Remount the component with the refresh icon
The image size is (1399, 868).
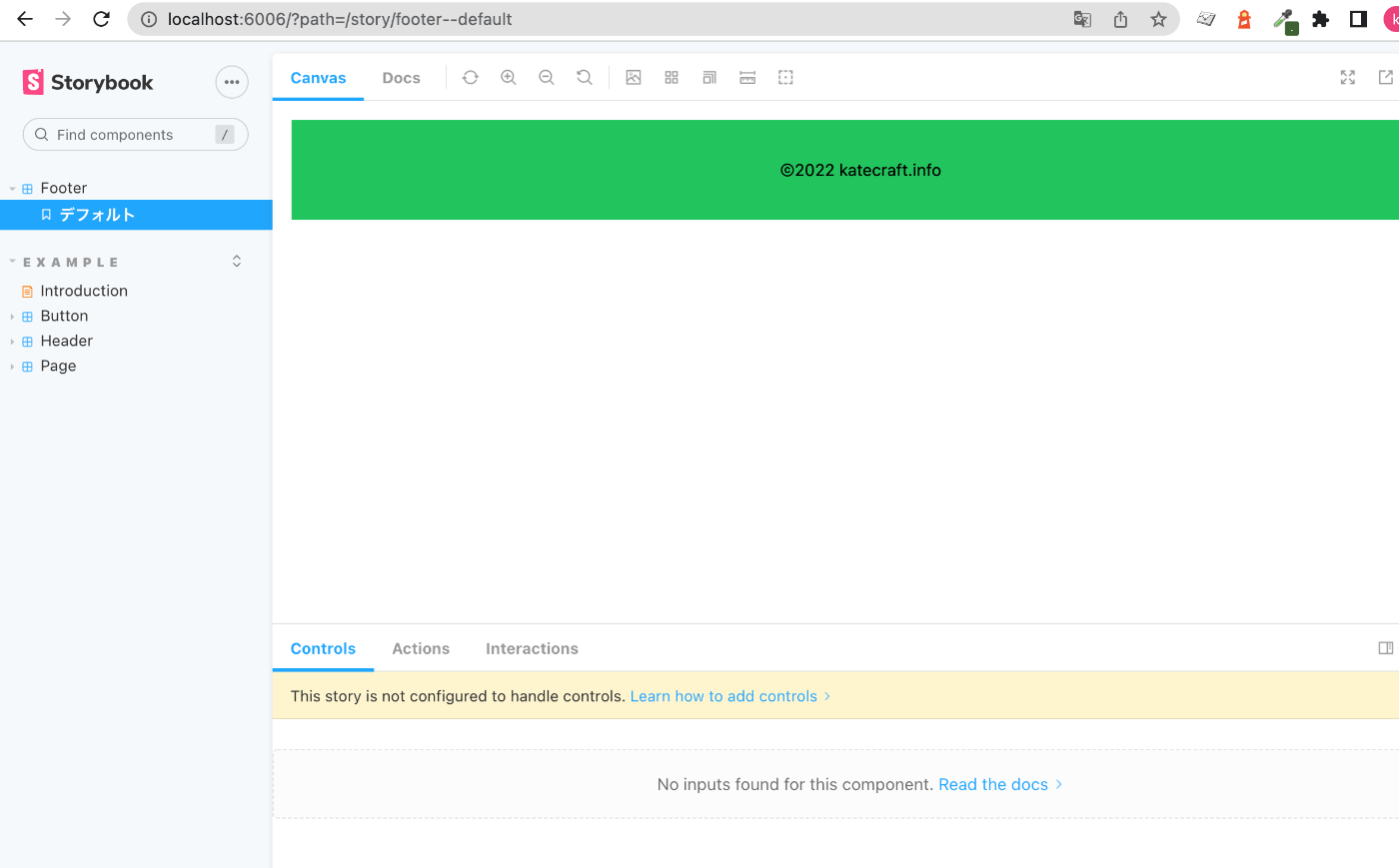(471, 78)
